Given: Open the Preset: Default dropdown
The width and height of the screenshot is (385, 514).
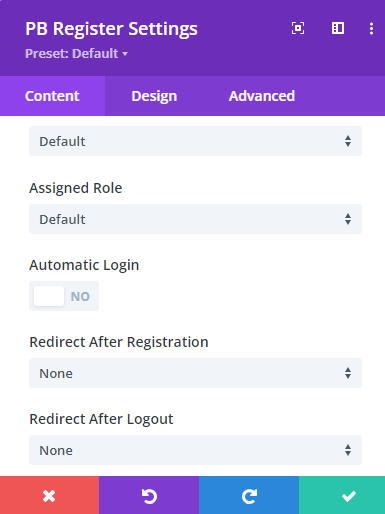Looking at the screenshot, I should pyautogui.click(x=76, y=54).
